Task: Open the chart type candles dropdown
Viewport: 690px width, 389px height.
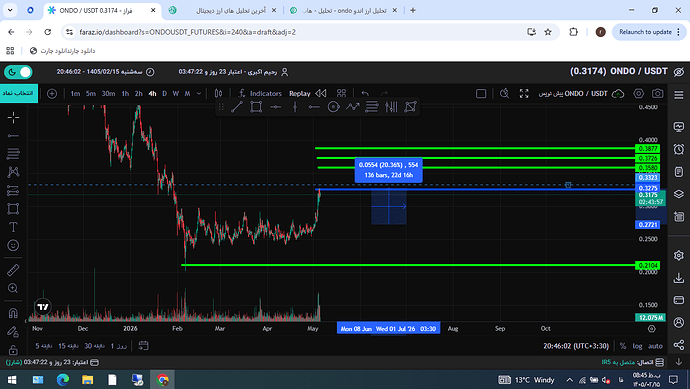Action: (218, 93)
